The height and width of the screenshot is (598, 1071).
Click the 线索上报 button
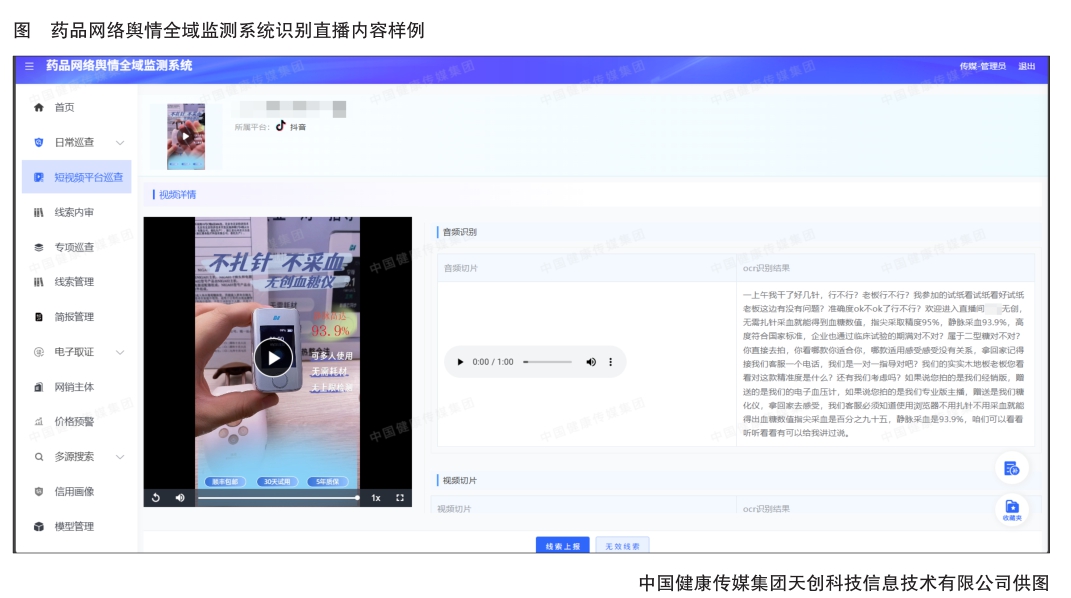(562, 546)
